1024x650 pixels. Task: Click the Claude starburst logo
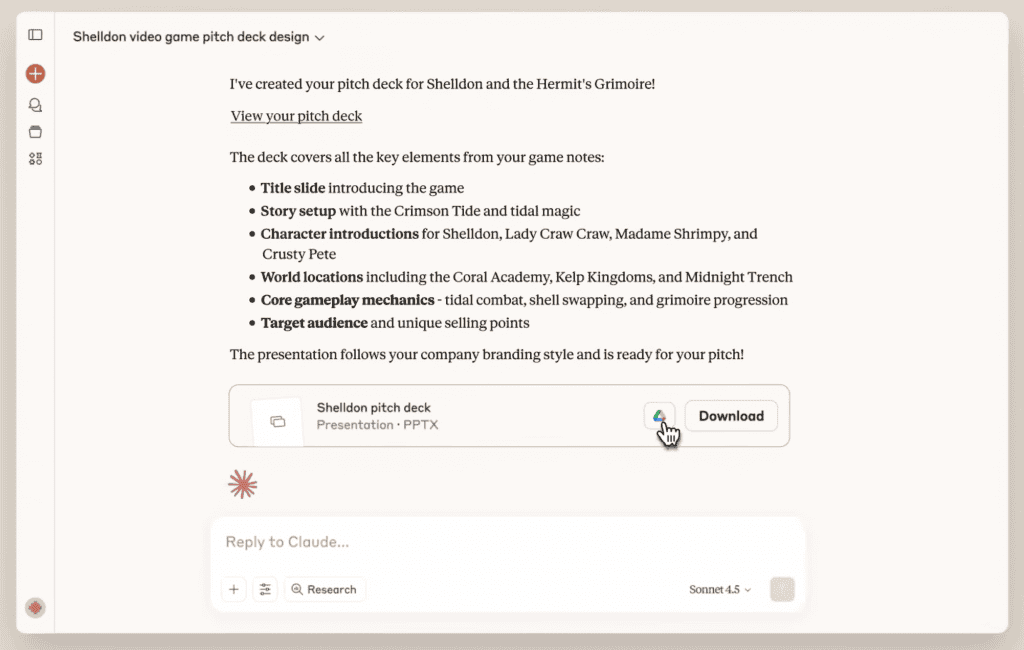coord(242,485)
